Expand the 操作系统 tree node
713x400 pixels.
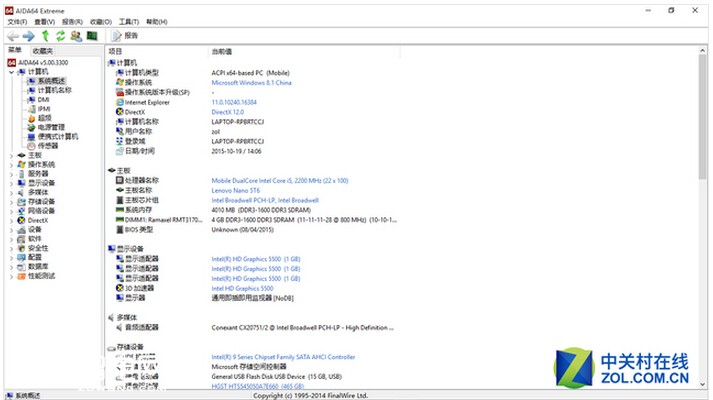click(x=11, y=165)
